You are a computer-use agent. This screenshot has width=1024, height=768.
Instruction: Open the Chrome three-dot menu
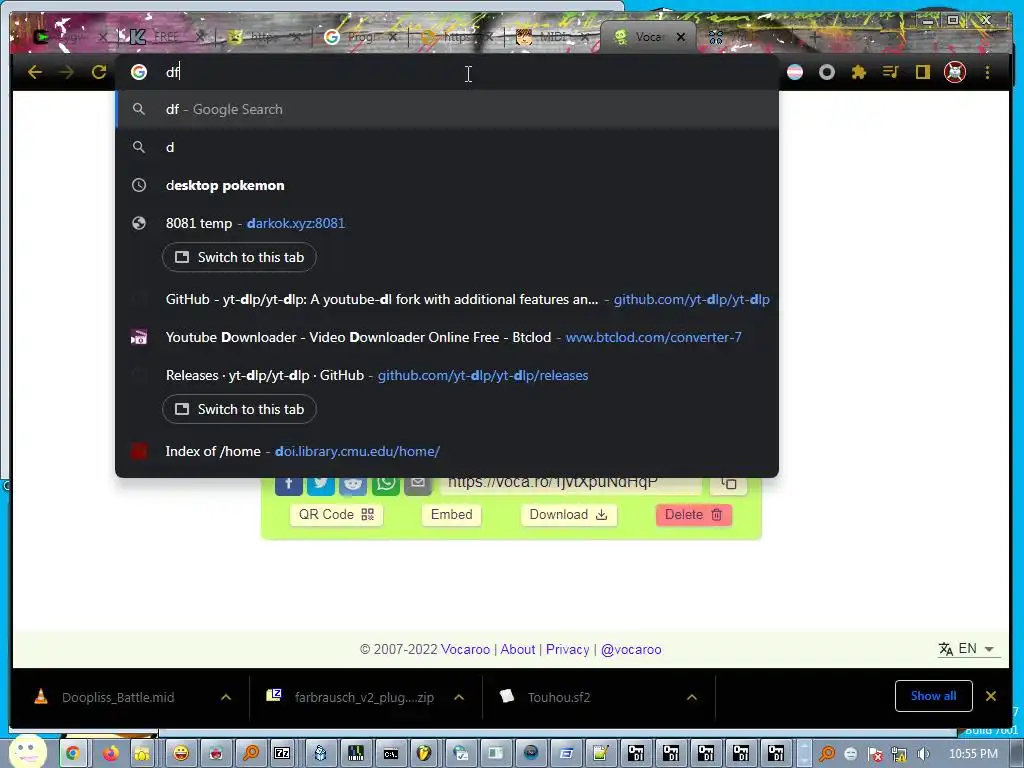987,72
